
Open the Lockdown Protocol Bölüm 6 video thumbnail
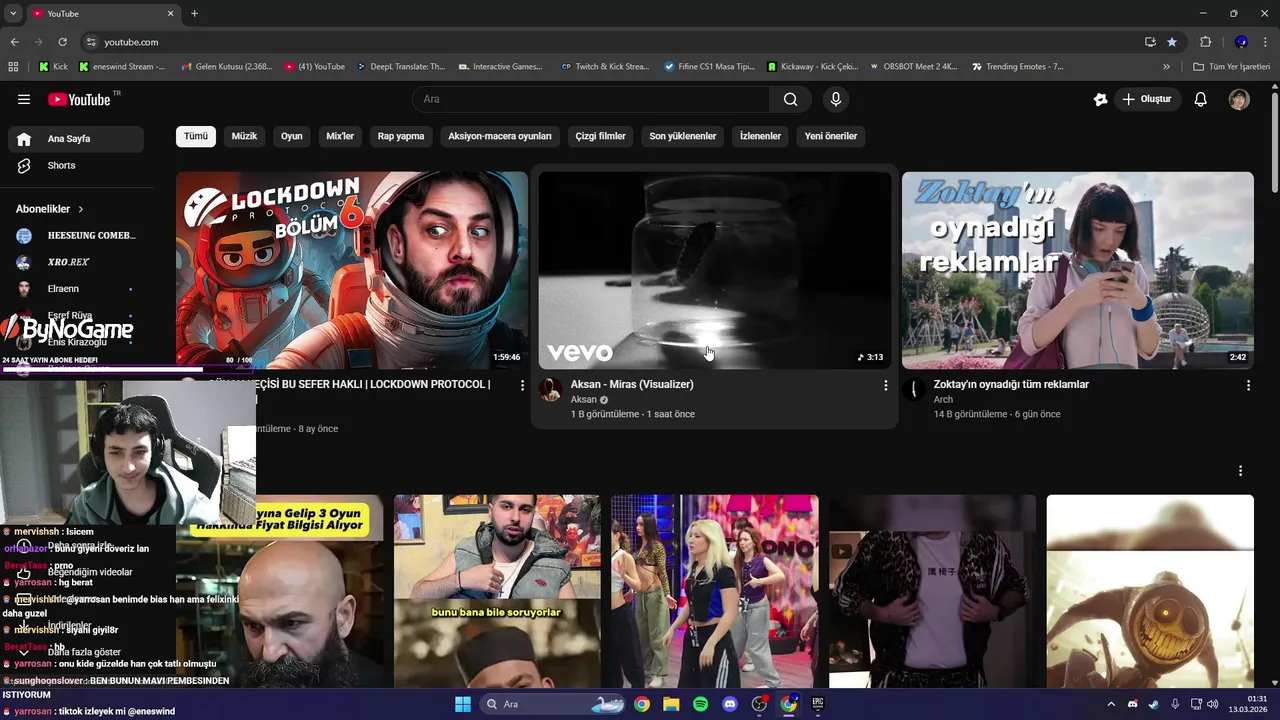coord(352,270)
